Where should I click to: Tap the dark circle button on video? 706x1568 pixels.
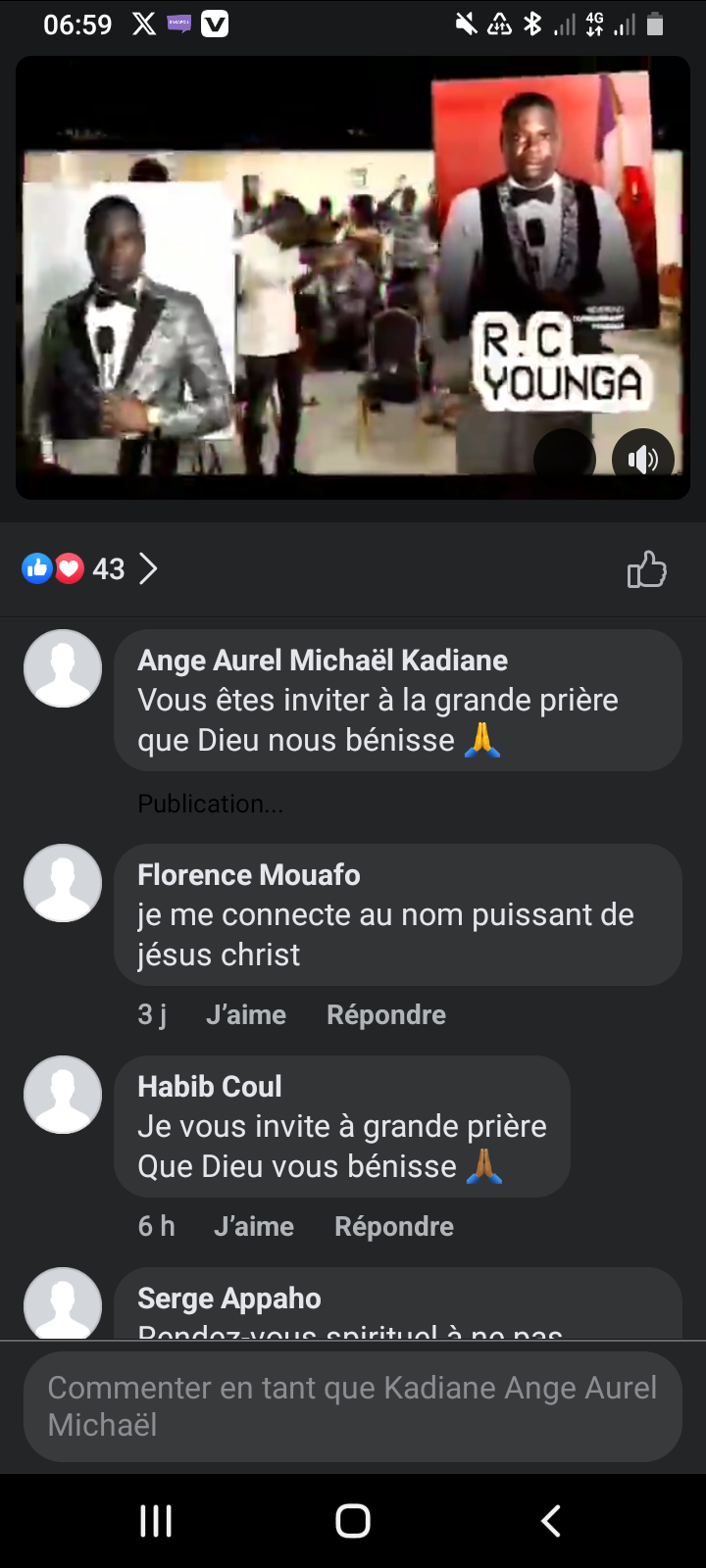pos(565,457)
